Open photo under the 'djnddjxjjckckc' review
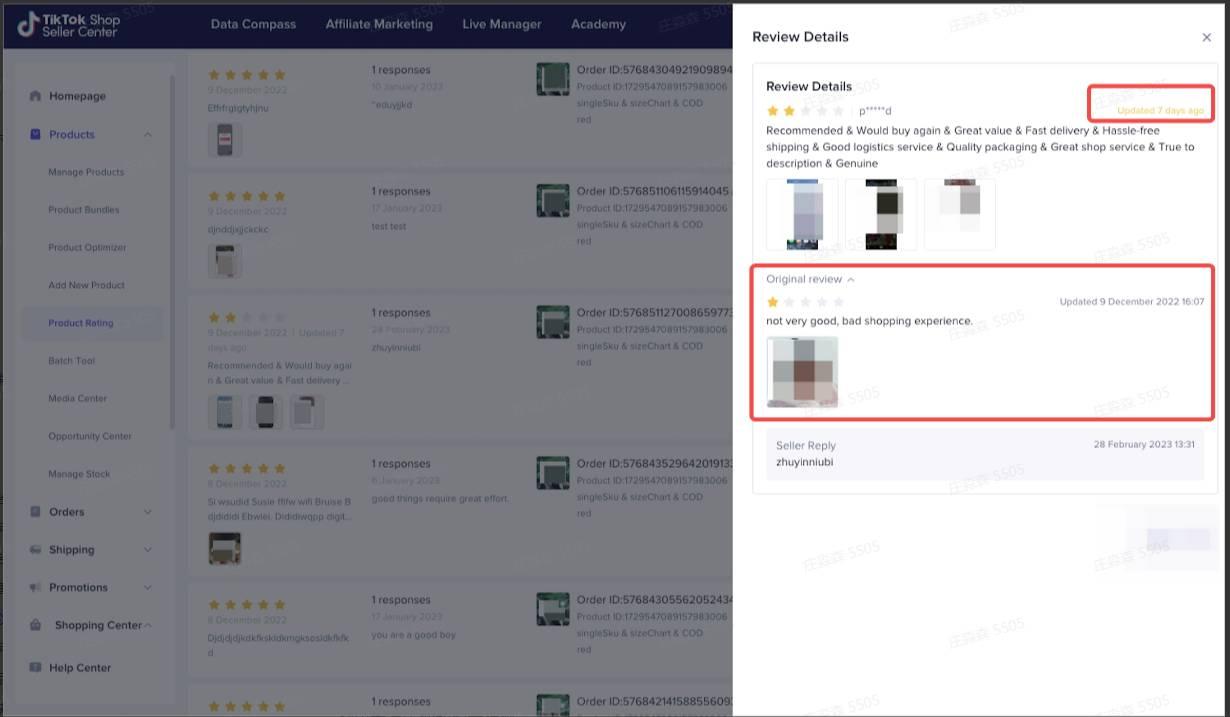This screenshot has height=717, width=1230. click(225, 261)
